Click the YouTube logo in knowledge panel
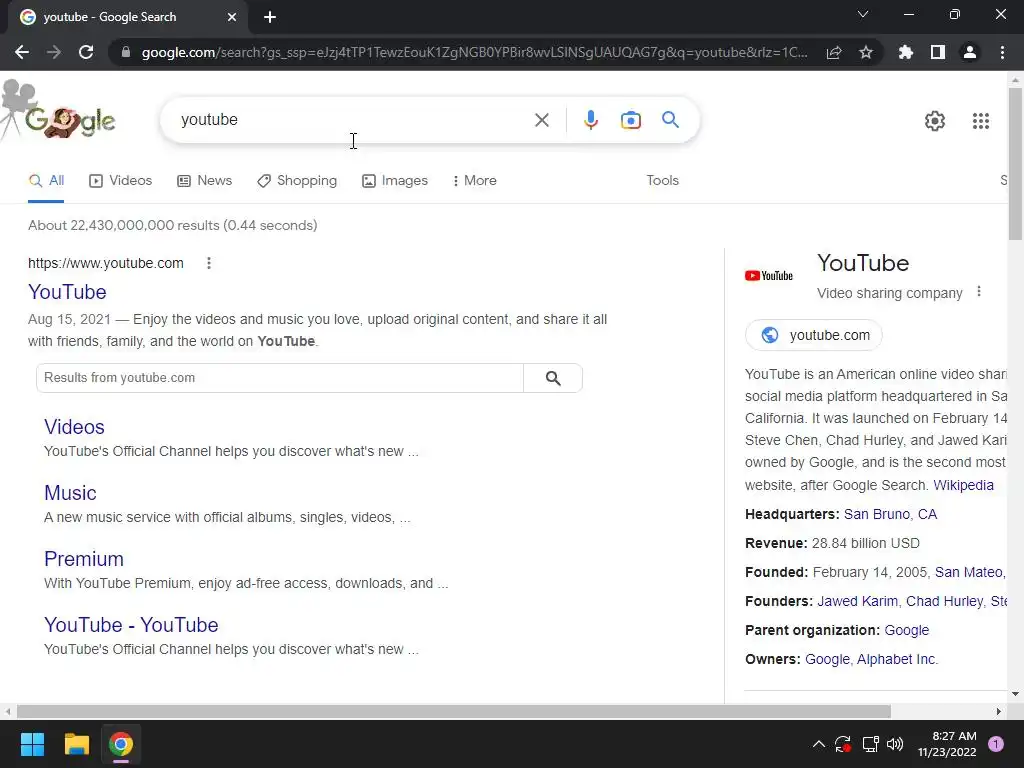Image resolution: width=1024 pixels, height=768 pixels. point(769,276)
